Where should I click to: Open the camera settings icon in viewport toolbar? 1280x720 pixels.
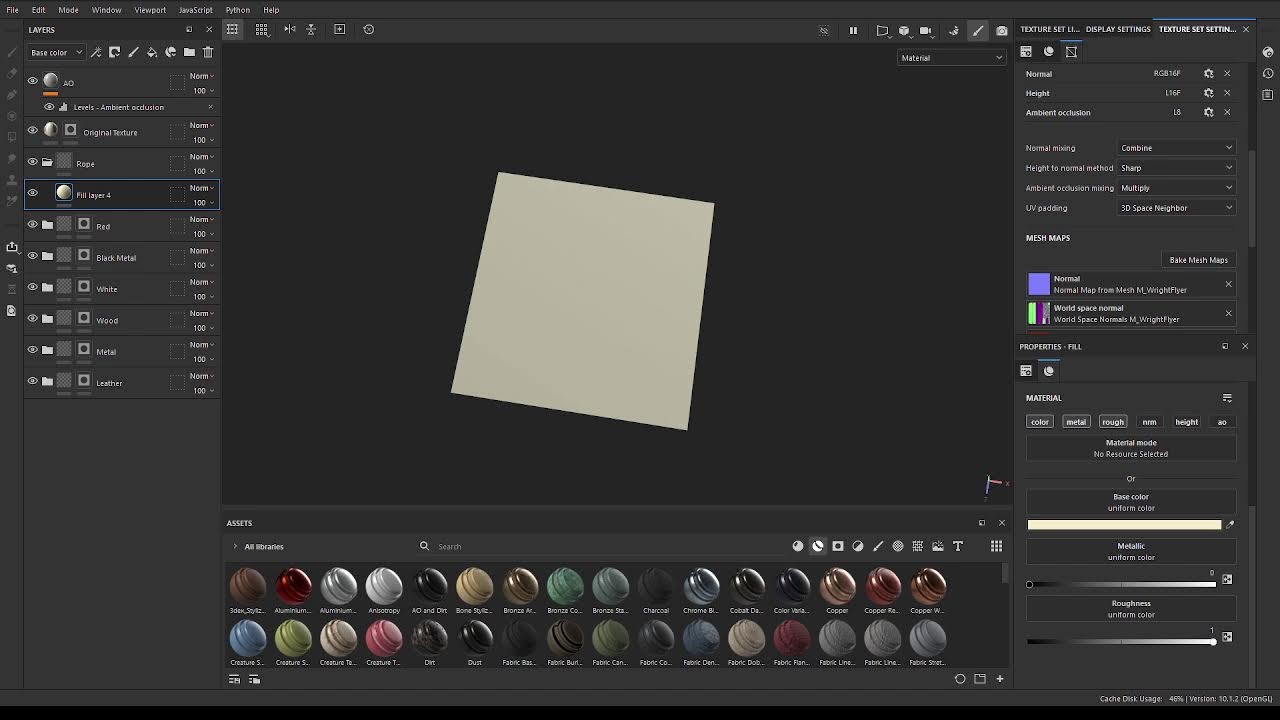[926, 30]
